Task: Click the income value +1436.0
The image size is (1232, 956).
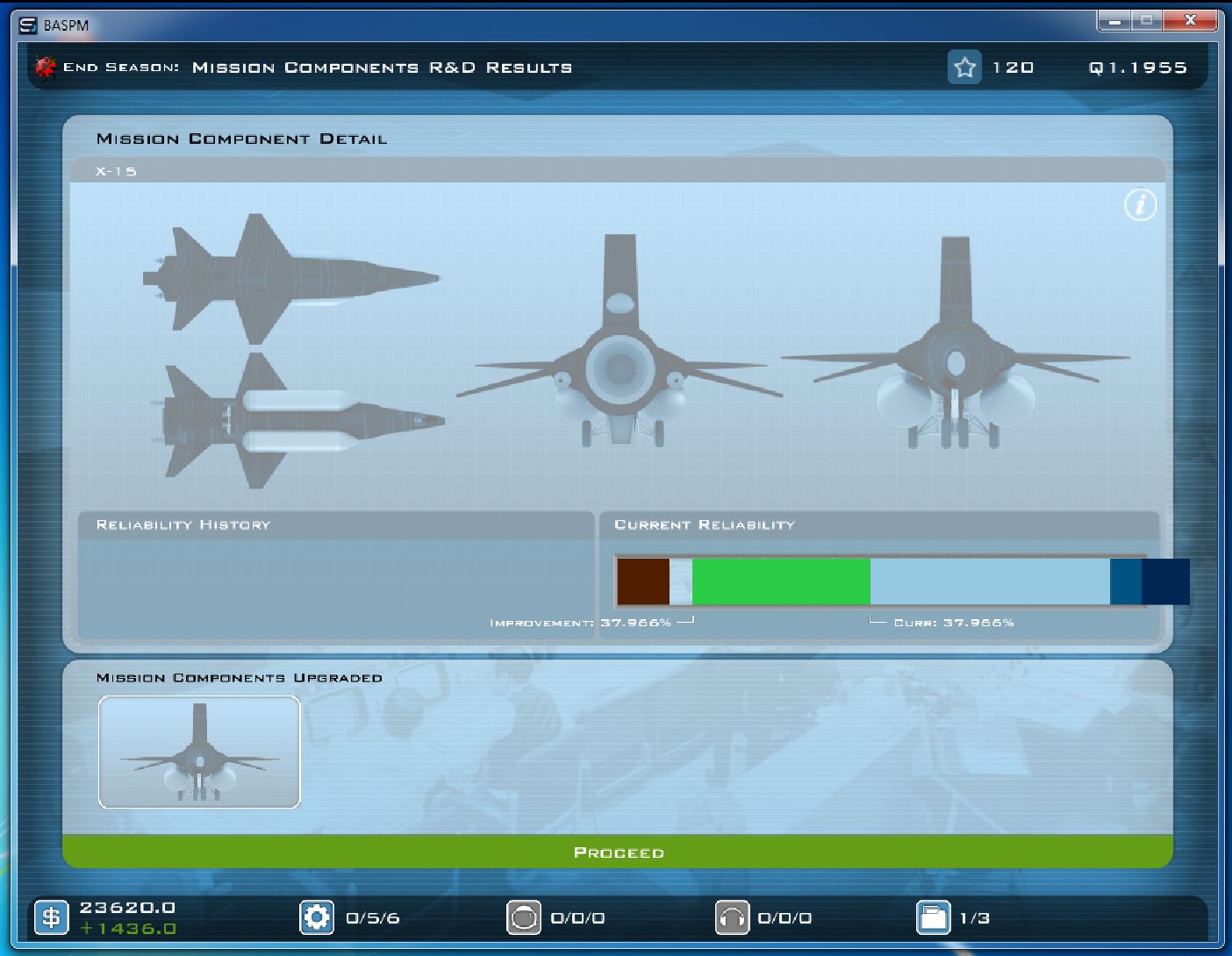Action: pyautogui.click(x=128, y=929)
